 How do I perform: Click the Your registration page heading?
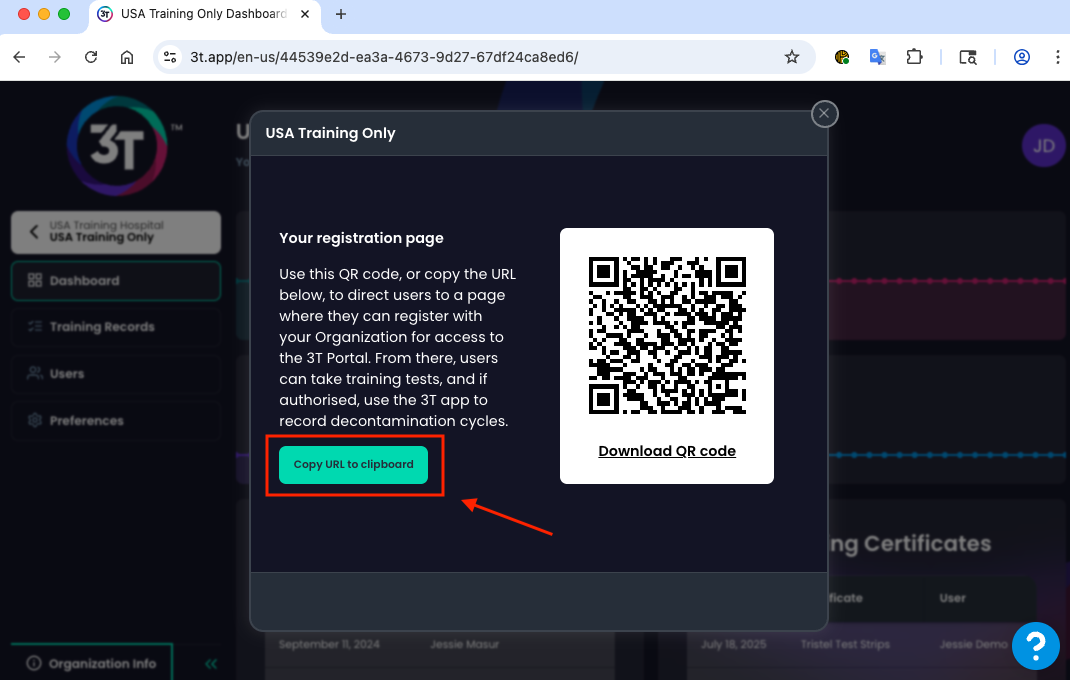click(361, 238)
